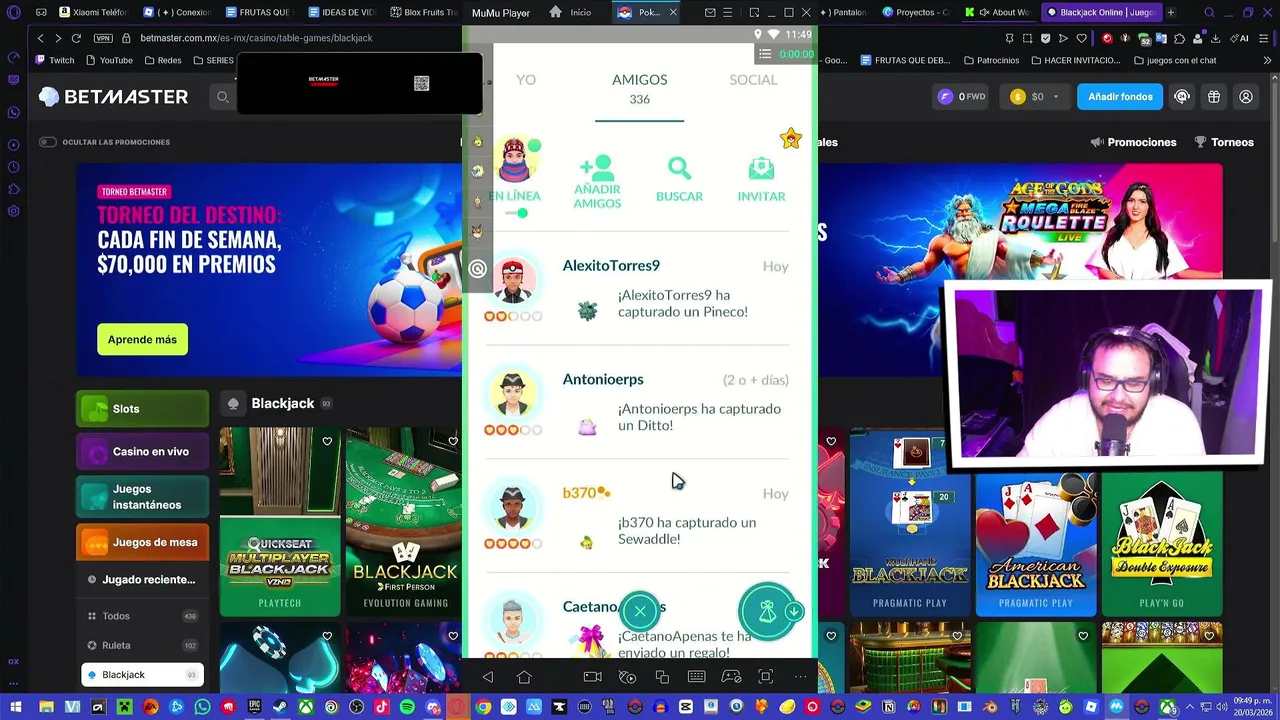Viewport: 1280px width, 720px height.
Task: Open YouTube bookmark
Action: pos(109,60)
